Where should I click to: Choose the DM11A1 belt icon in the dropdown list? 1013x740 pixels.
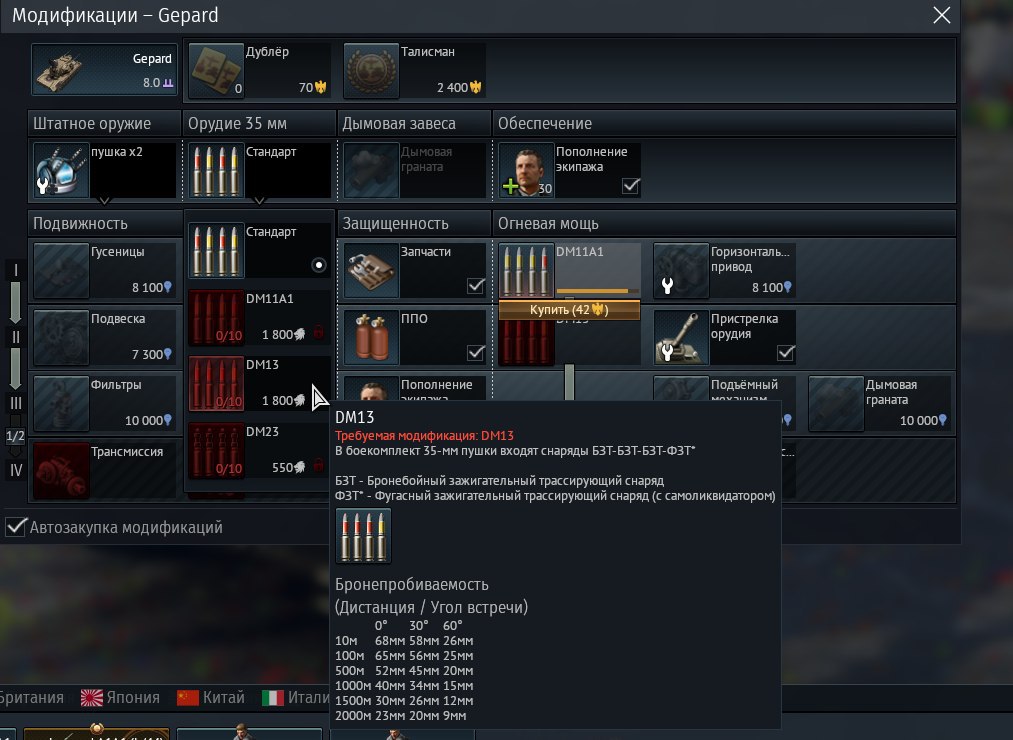click(216, 317)
